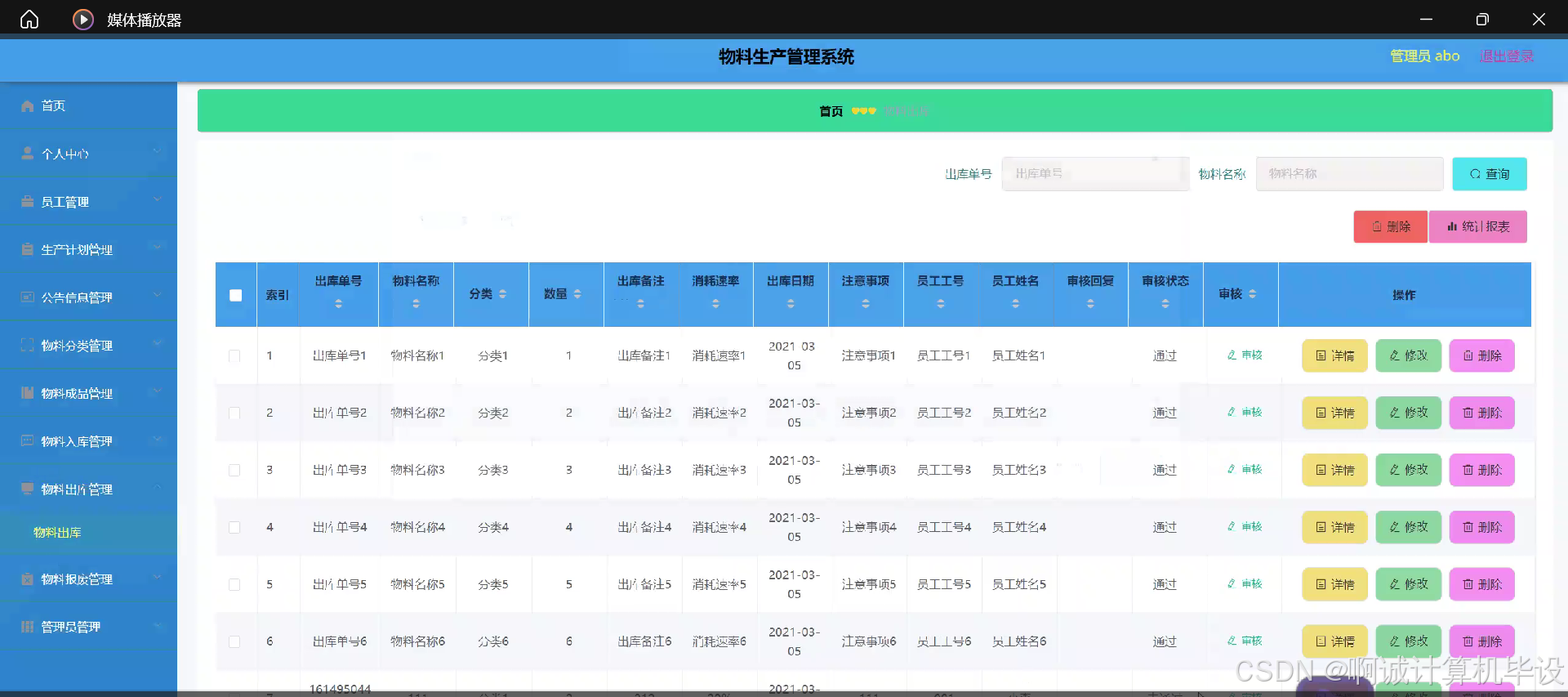Select 物料出库 submenu item

[88, 533]
